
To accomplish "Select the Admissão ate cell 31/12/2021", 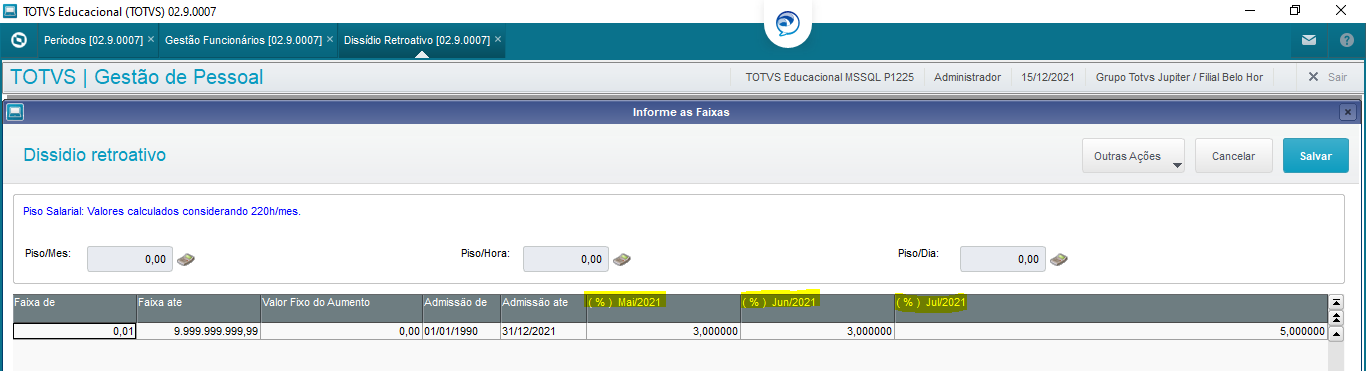I will point(543,331).
